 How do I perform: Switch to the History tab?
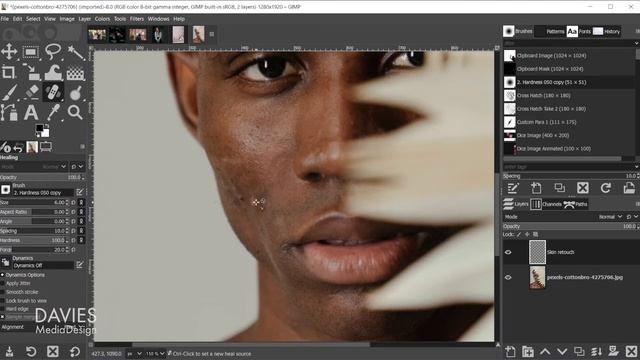[x=607, y=31]
